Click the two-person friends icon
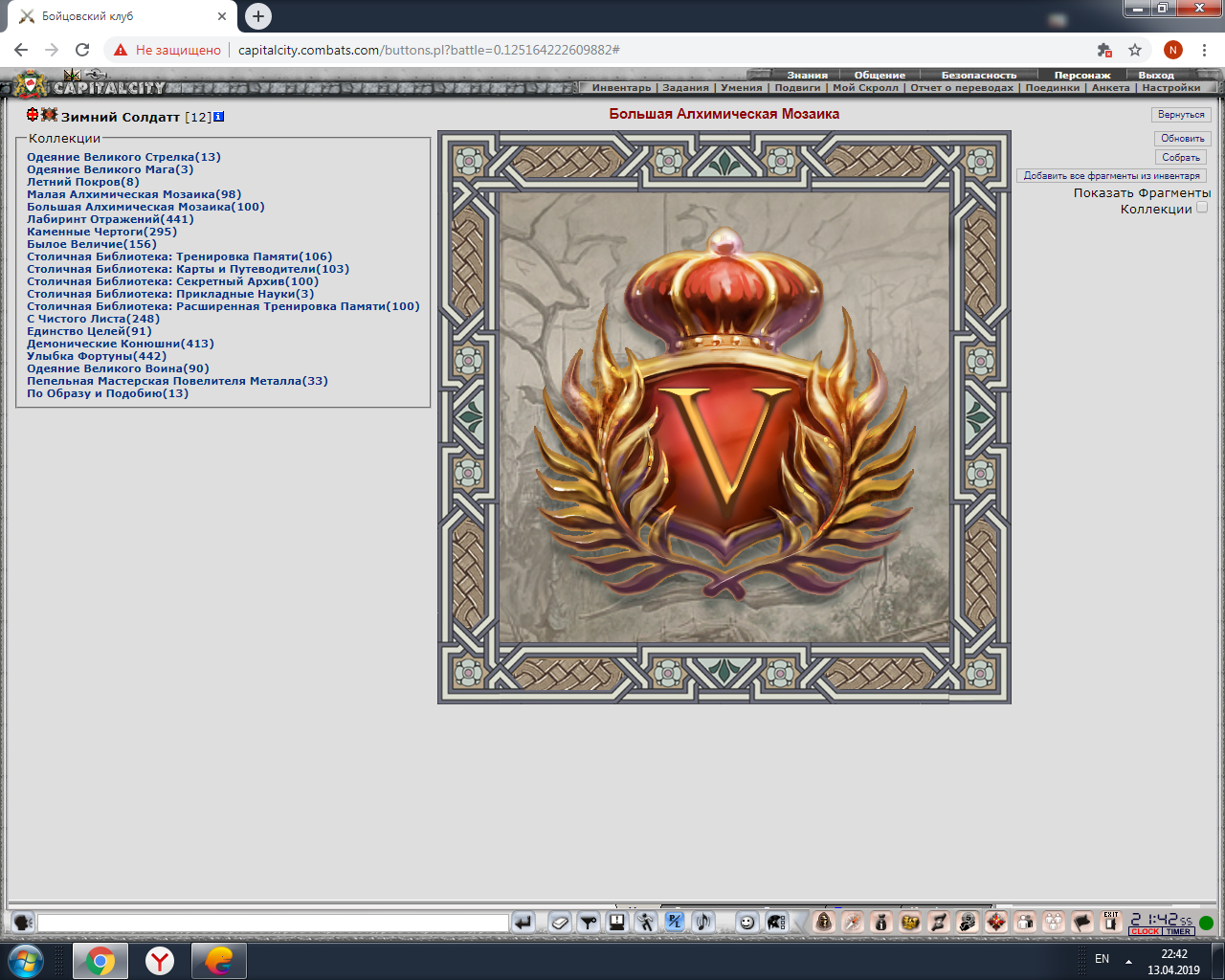Screen dimensions: 1225x980 click(x=1025, y=923)
